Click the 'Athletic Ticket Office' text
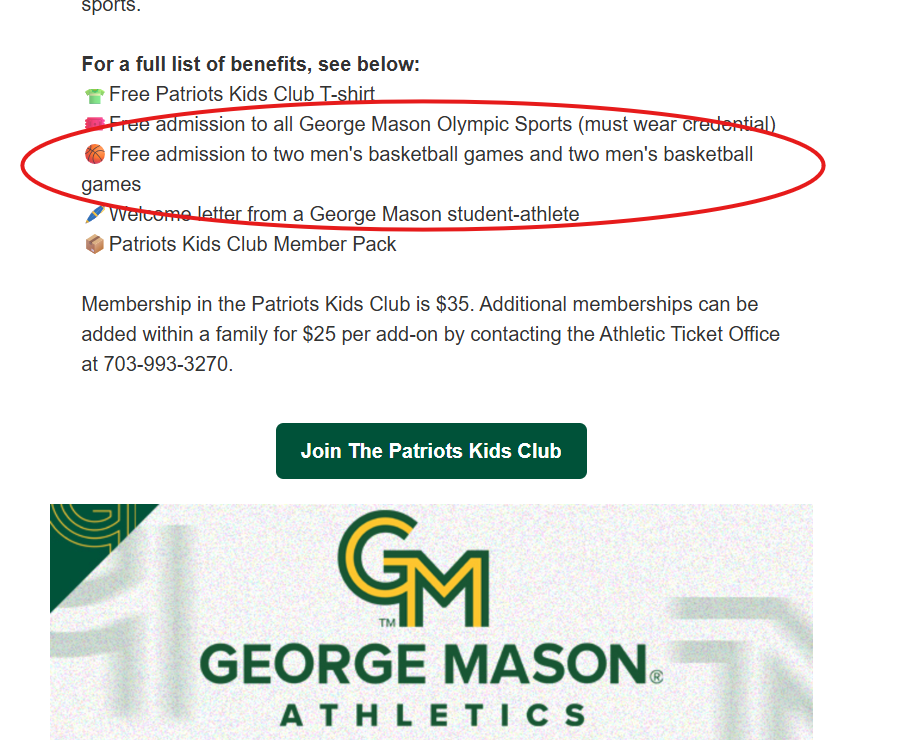Screen dimensions: 914x740 [690, 334]
